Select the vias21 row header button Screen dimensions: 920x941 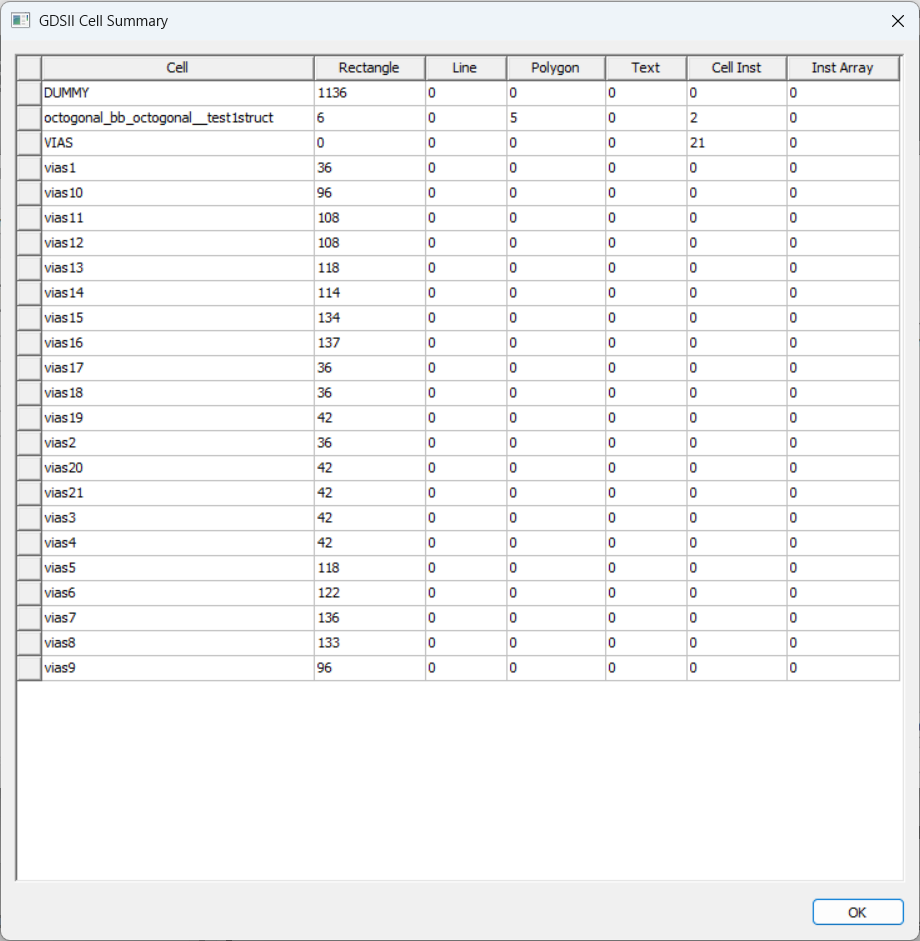click(27, 492)
